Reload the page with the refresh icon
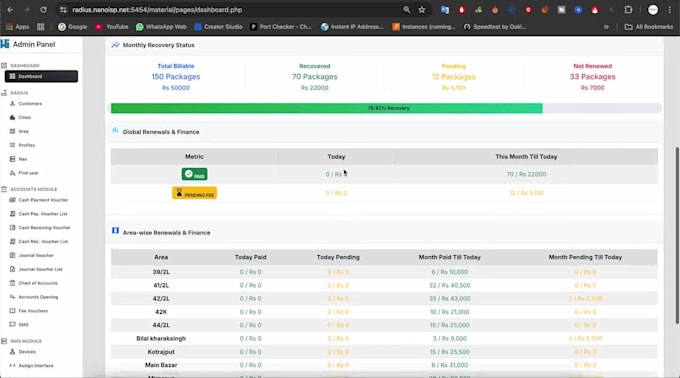Viewport: 680px width, 378px height. [x=43, y=10]
